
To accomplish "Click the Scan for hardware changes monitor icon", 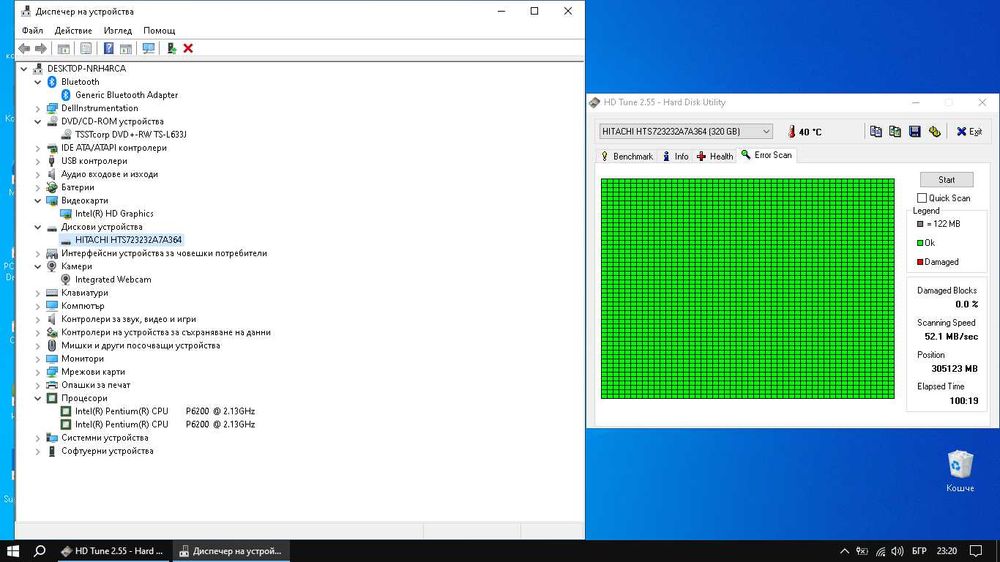I will (149, 48).
